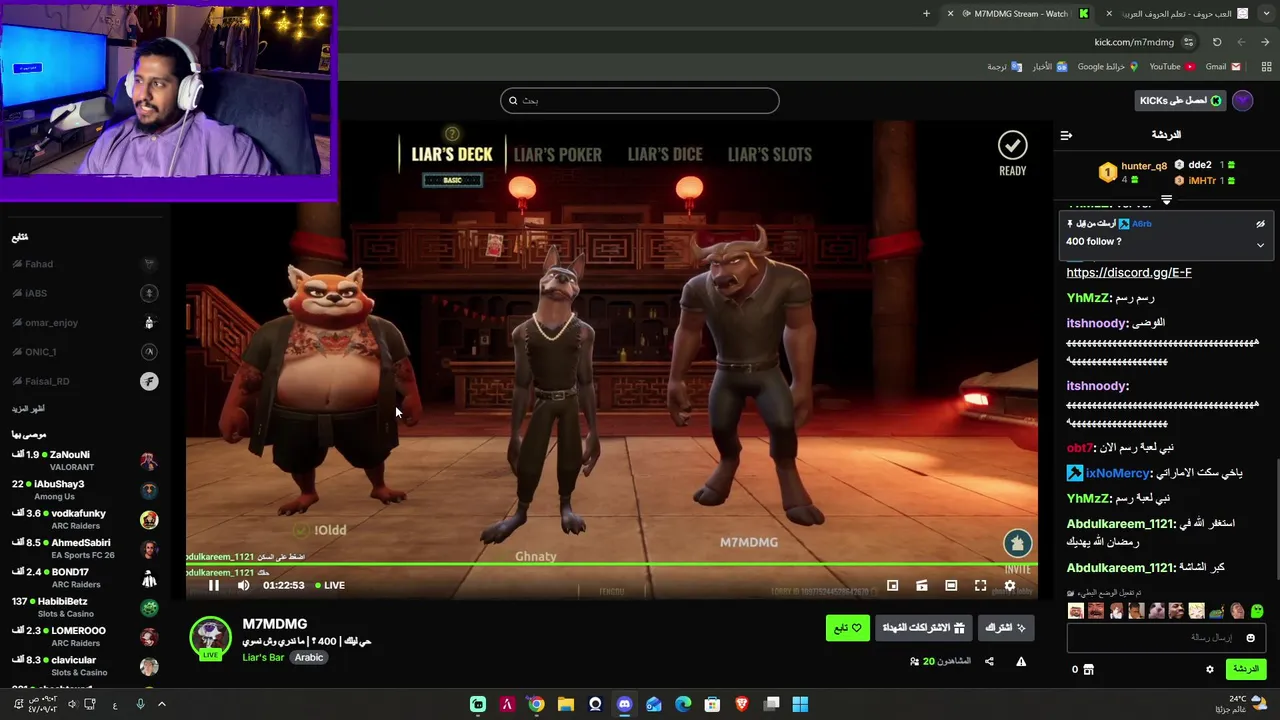The width and height of the screenshot is (1280, 720).
Task: Click the Kick search field
Action: tap(640, 100)
